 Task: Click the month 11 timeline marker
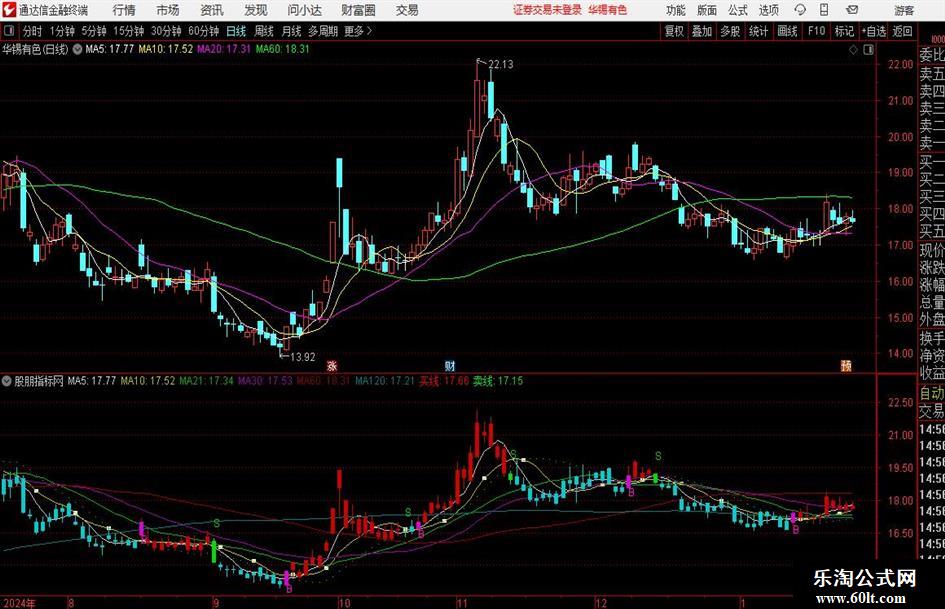[x=462, y=603]
